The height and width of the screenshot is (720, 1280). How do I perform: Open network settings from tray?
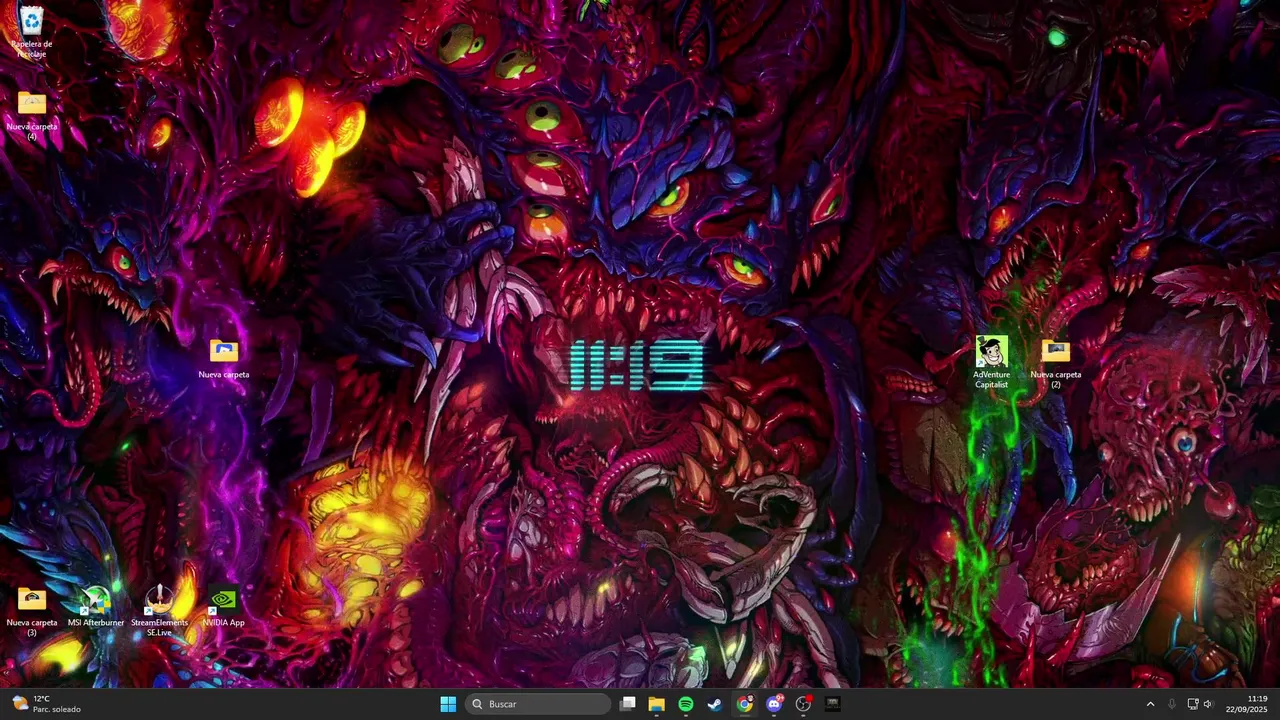pyautogui.click(x=1193, y=704)
